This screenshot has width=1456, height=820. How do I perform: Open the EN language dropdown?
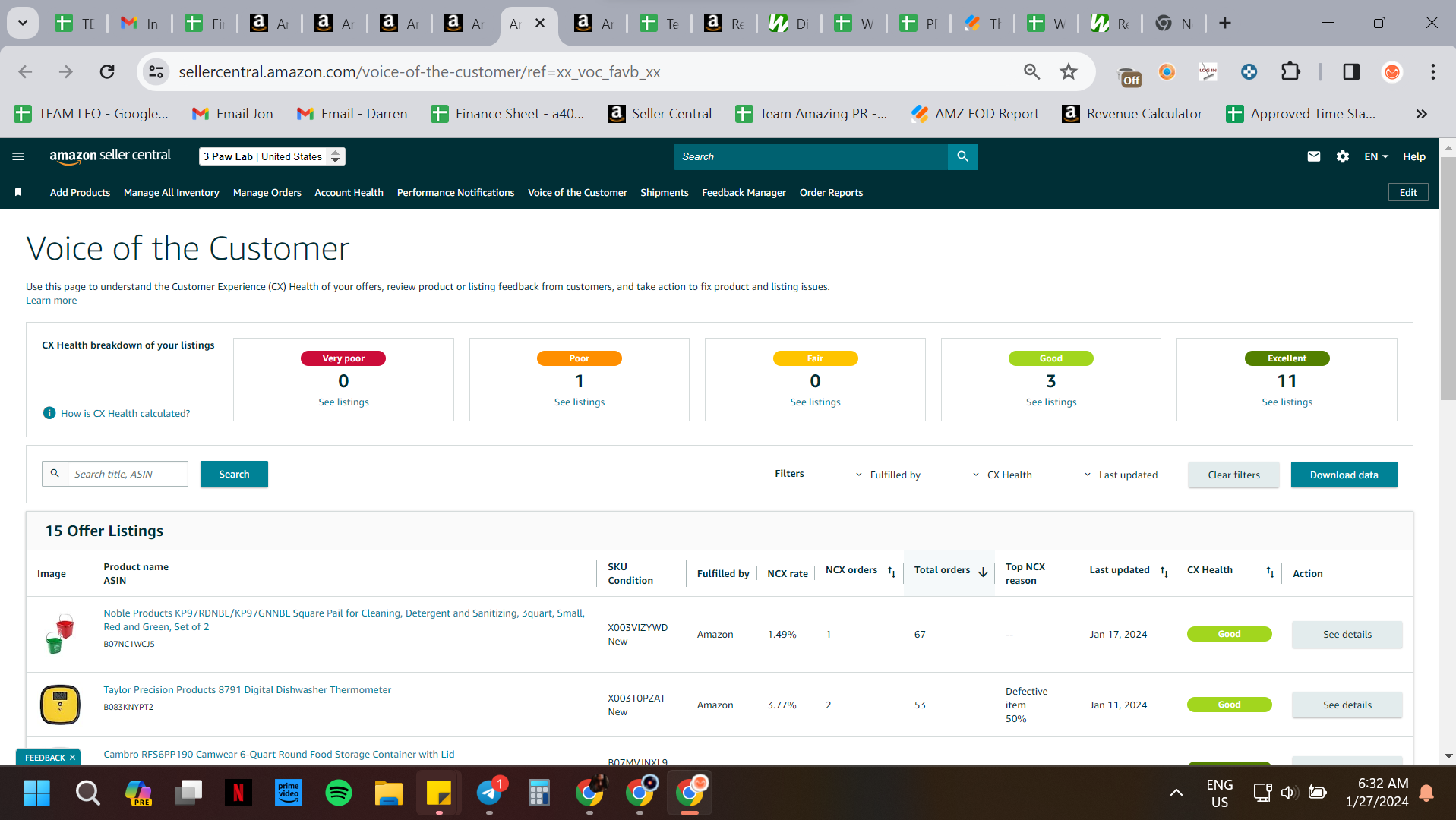point(1375,156)
